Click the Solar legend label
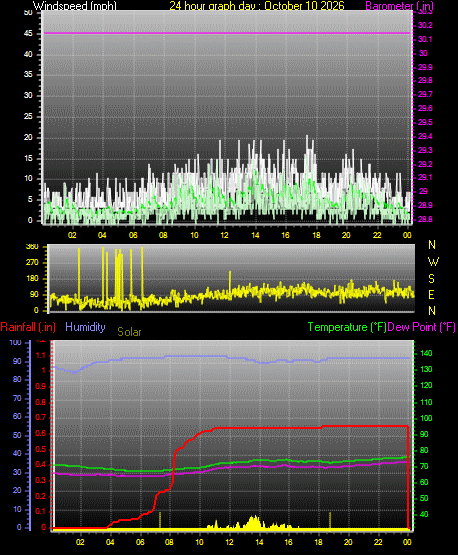 129,332
